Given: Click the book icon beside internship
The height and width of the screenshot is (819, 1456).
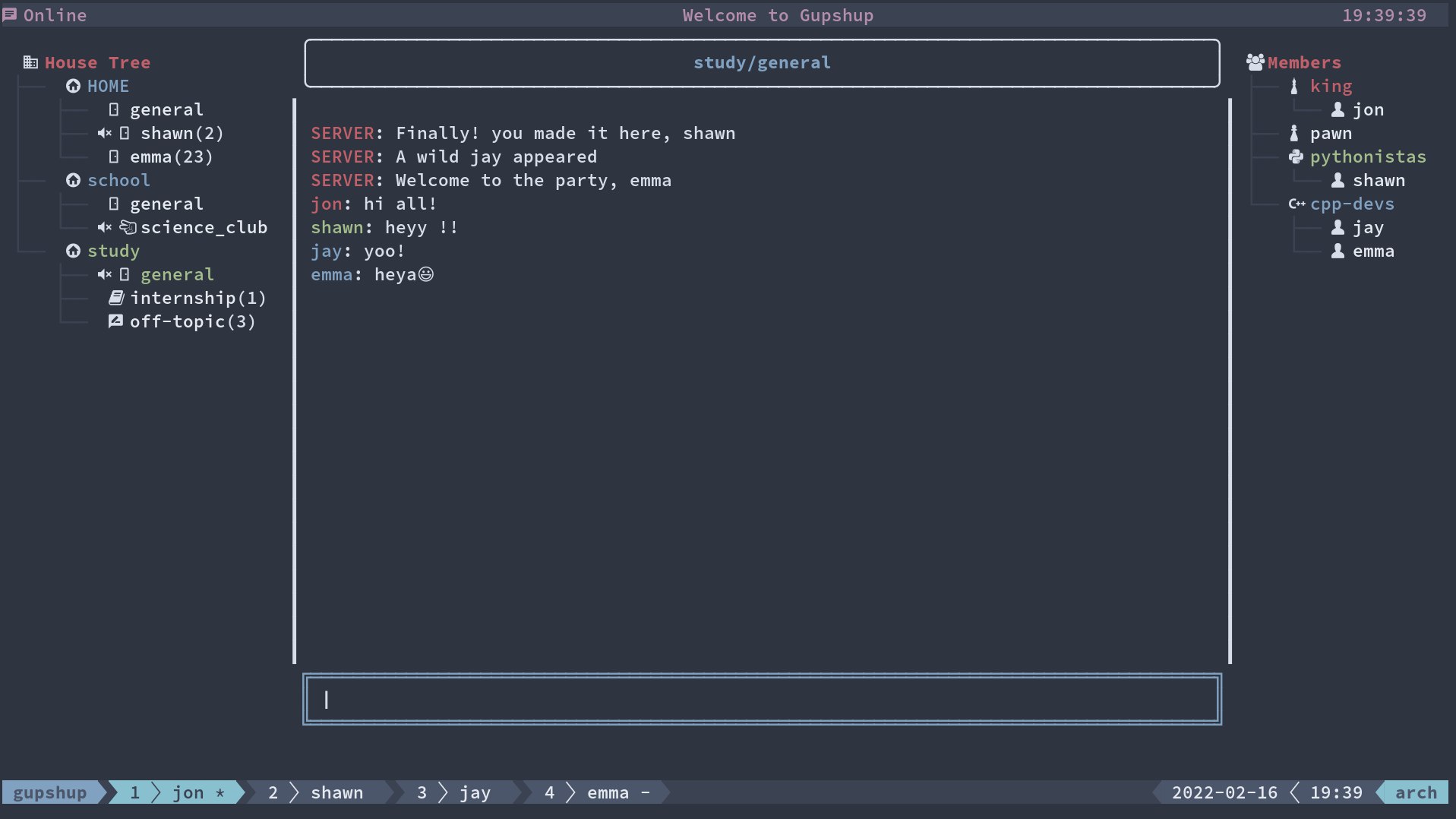Looking at the screenshot, I should 115,298.
